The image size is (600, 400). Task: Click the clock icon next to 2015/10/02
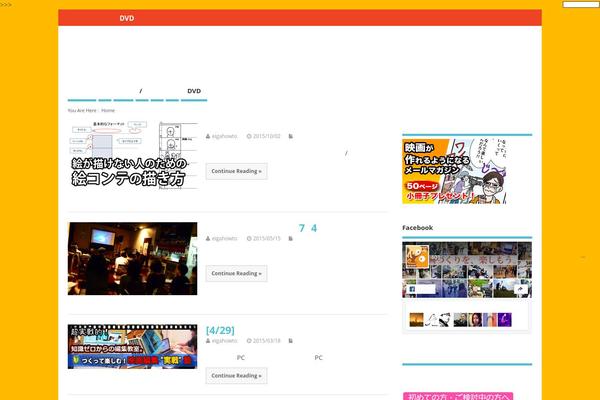point(249,136)
